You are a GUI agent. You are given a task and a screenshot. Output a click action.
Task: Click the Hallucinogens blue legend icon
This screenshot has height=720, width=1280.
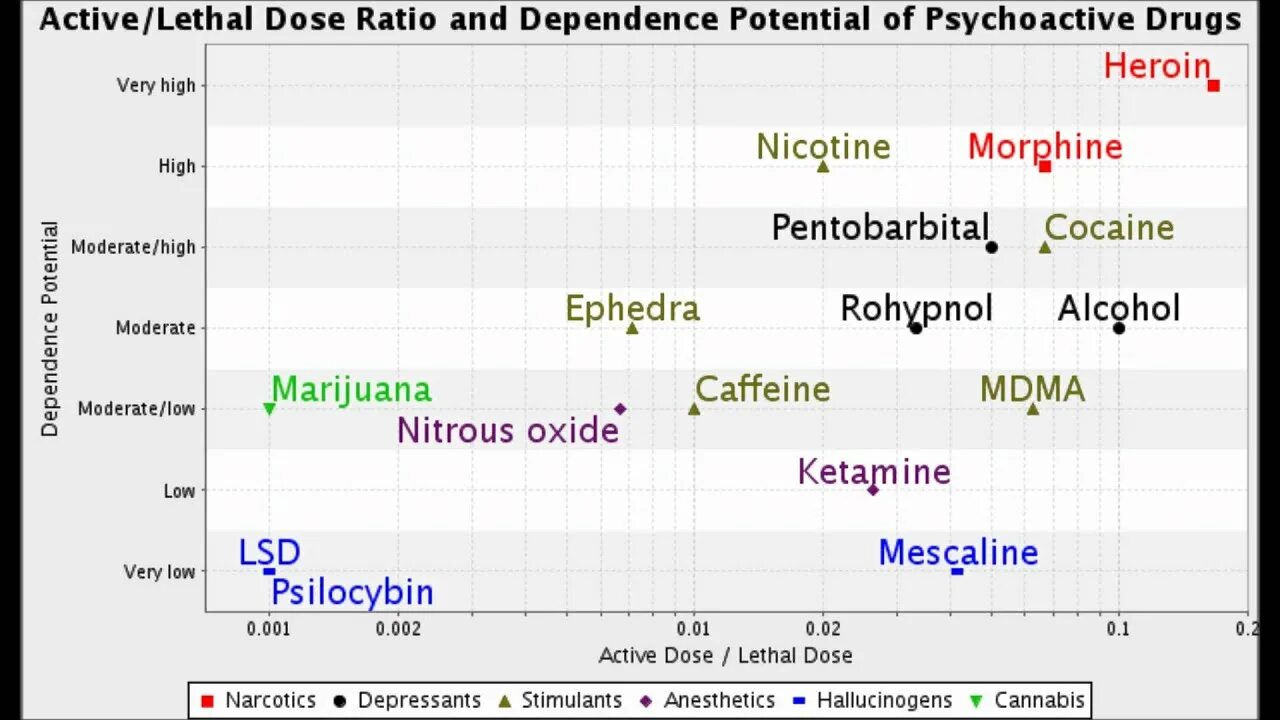pos(799,701)
